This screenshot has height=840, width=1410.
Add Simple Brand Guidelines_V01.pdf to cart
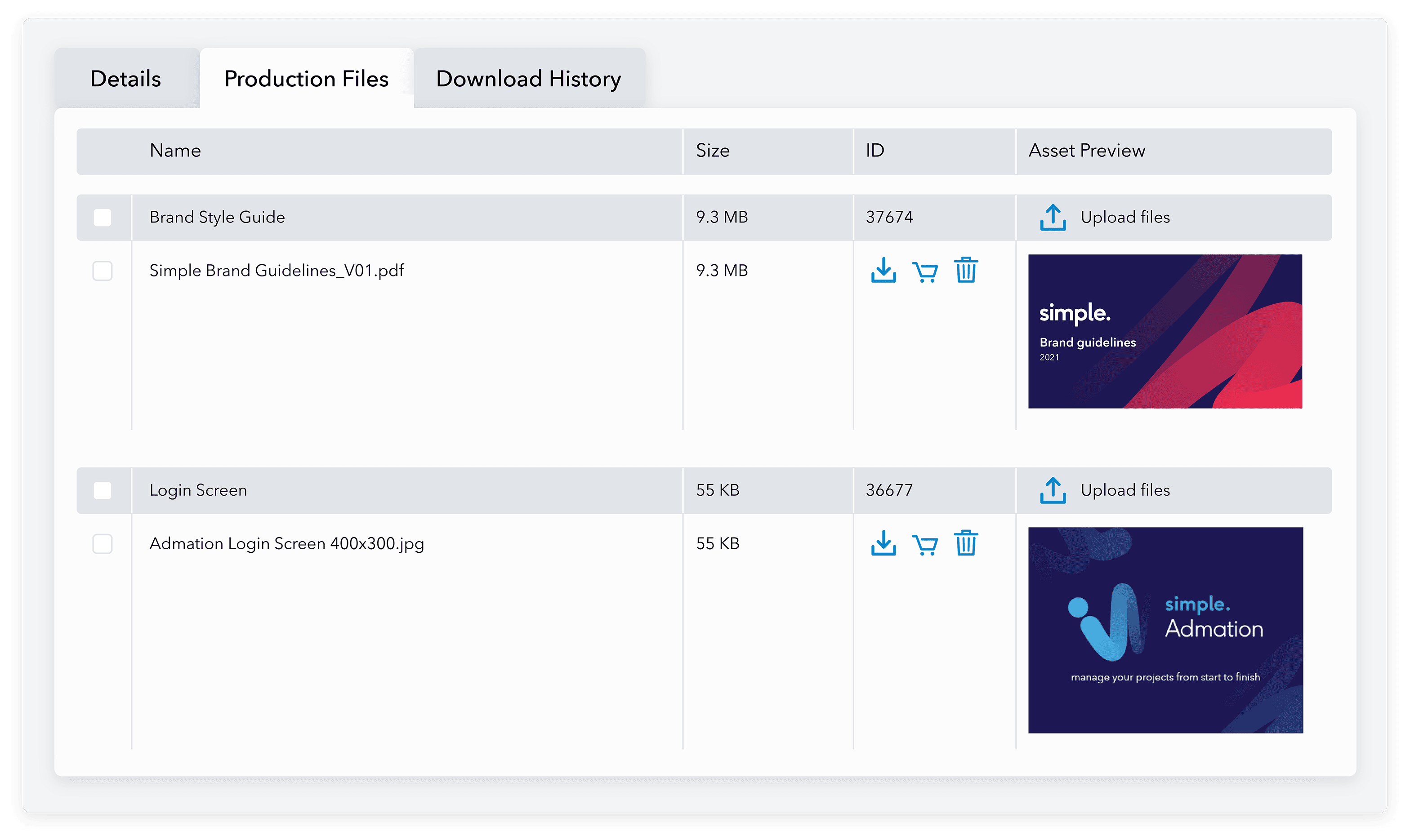click(x=926, y=272)
